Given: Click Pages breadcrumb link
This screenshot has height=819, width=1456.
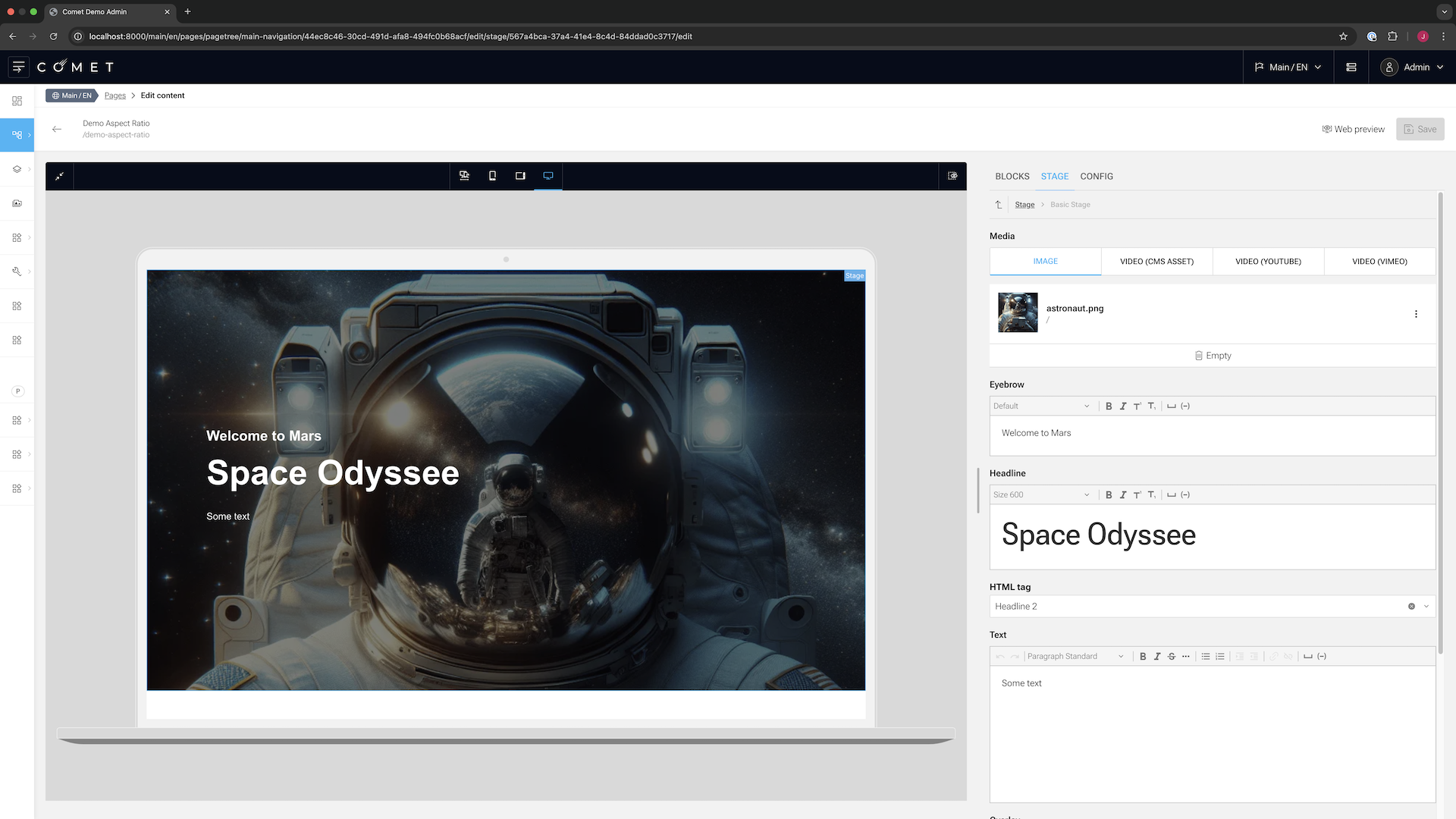Looking at the screenshot, I should [115, 96].
